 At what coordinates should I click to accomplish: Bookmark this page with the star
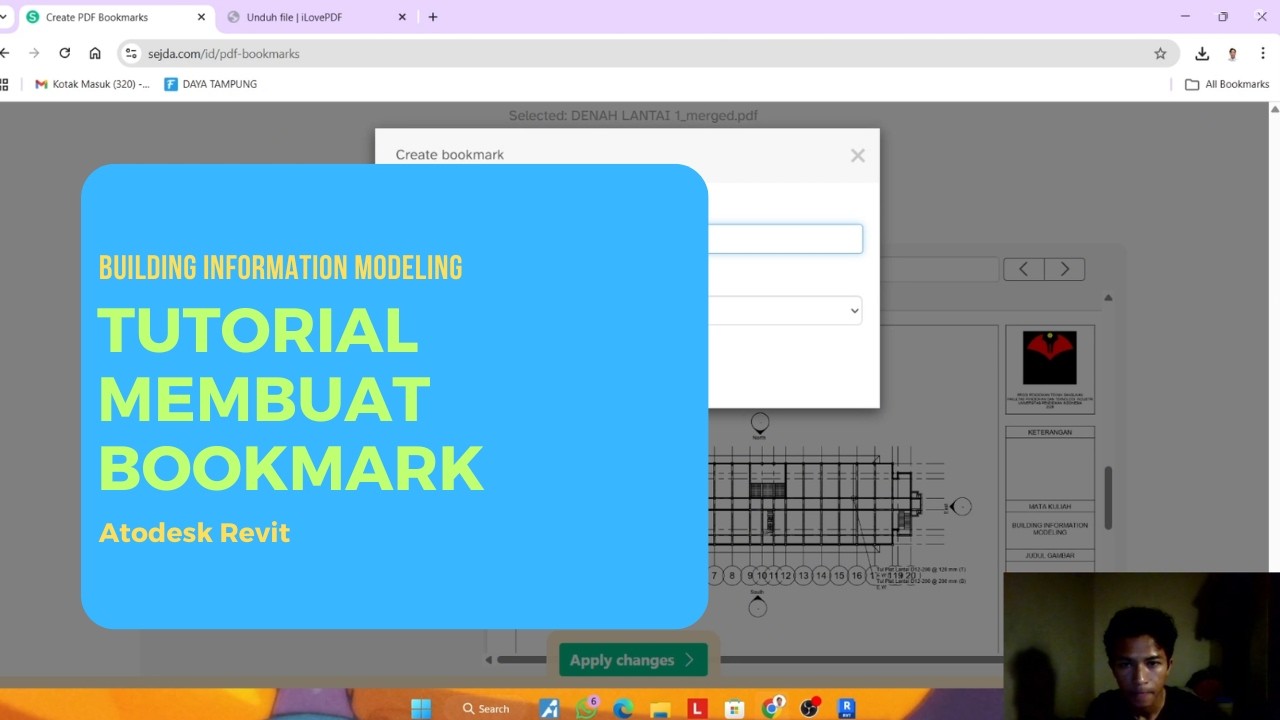tap(1160, 54)
